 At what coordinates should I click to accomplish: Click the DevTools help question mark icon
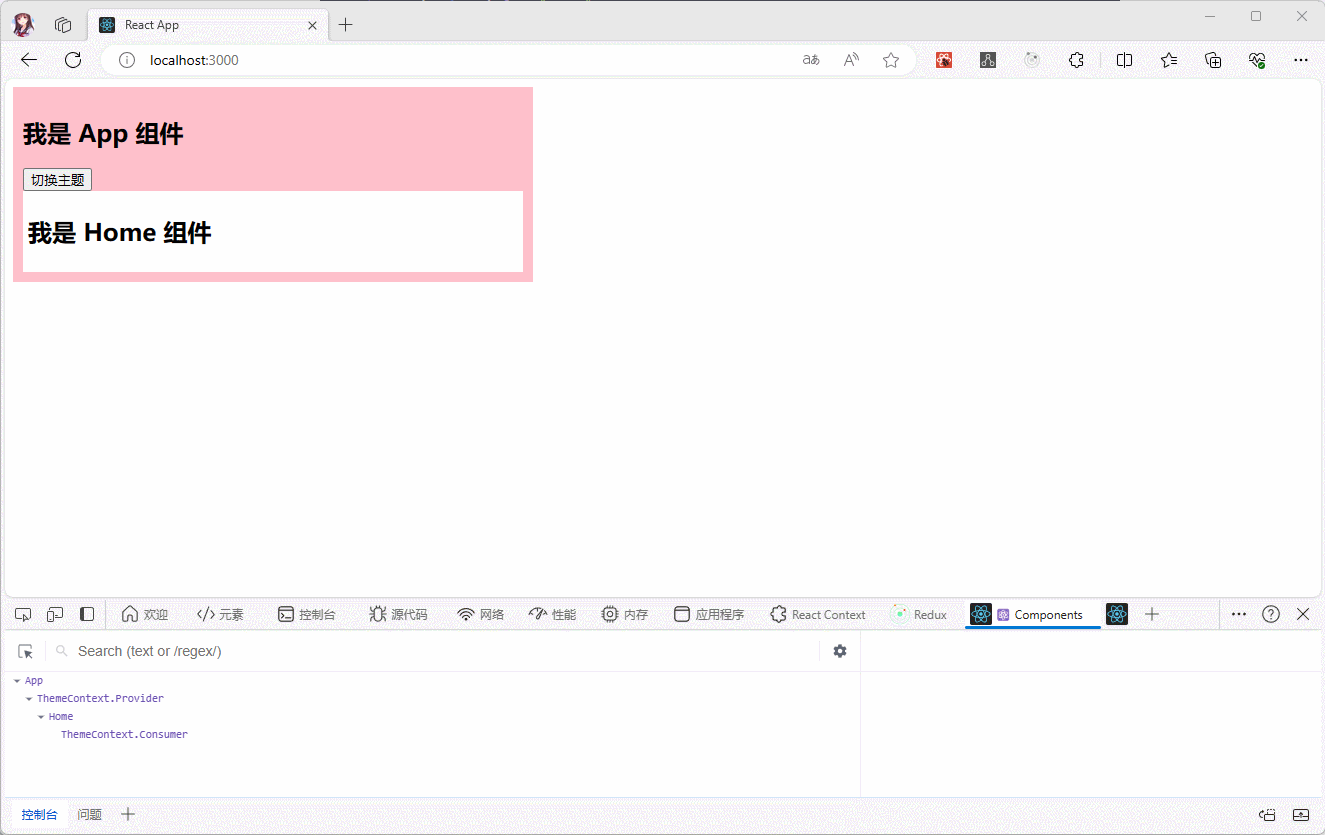(1270, 614)
